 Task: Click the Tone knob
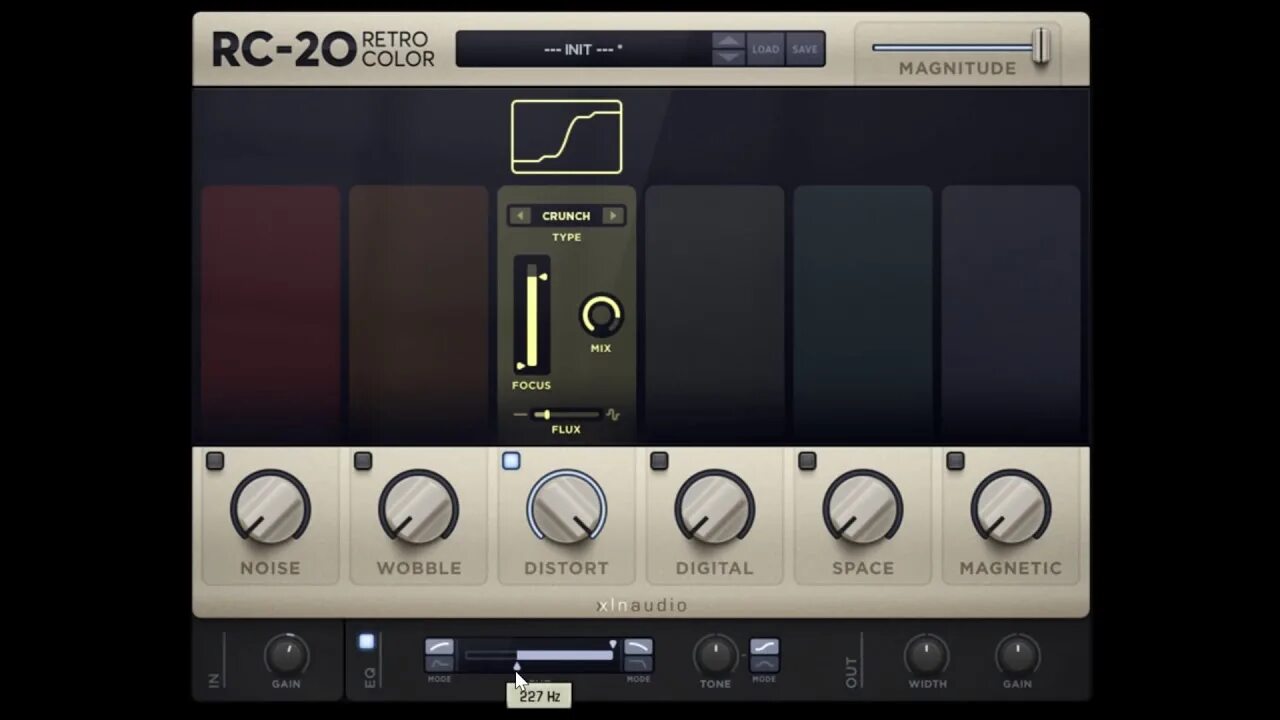point(715,656)
